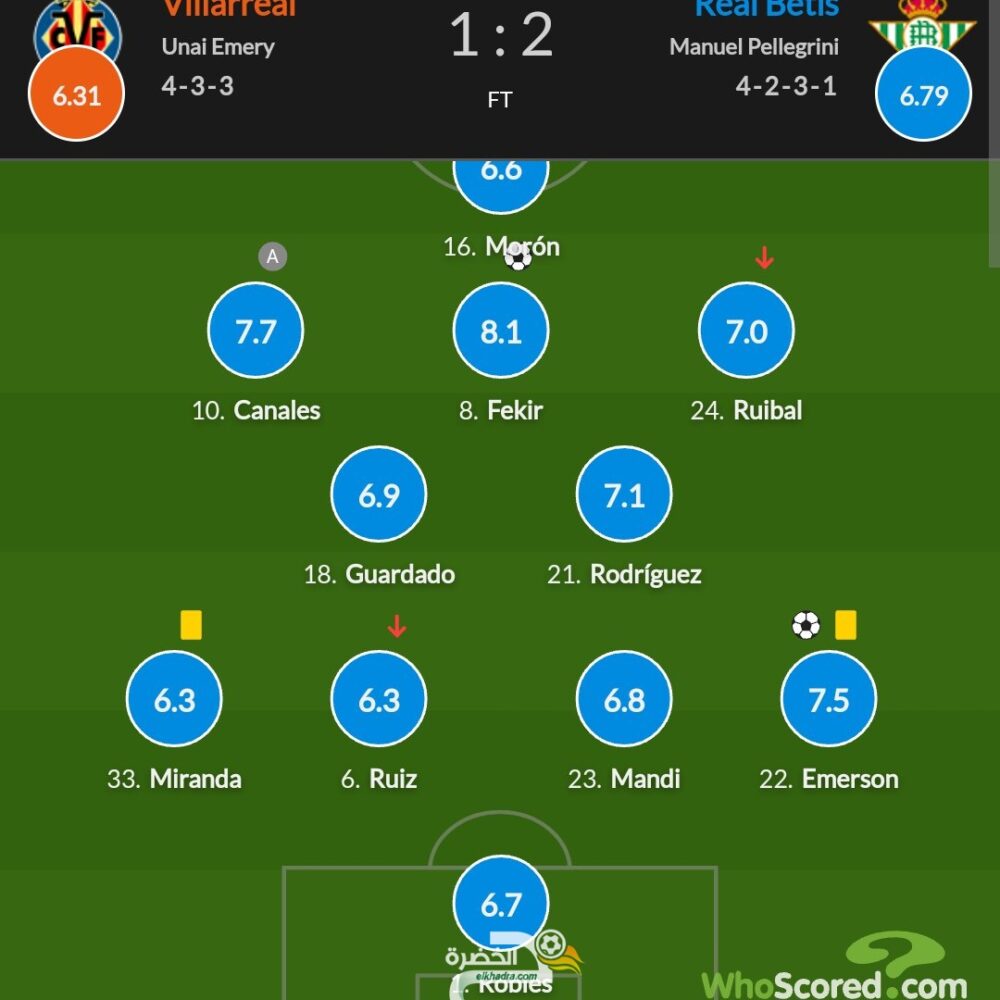Click Villarreal's orange 6.31 team rating
The width and height of the screenshot is (1000, 1000).
click(77, 94)
